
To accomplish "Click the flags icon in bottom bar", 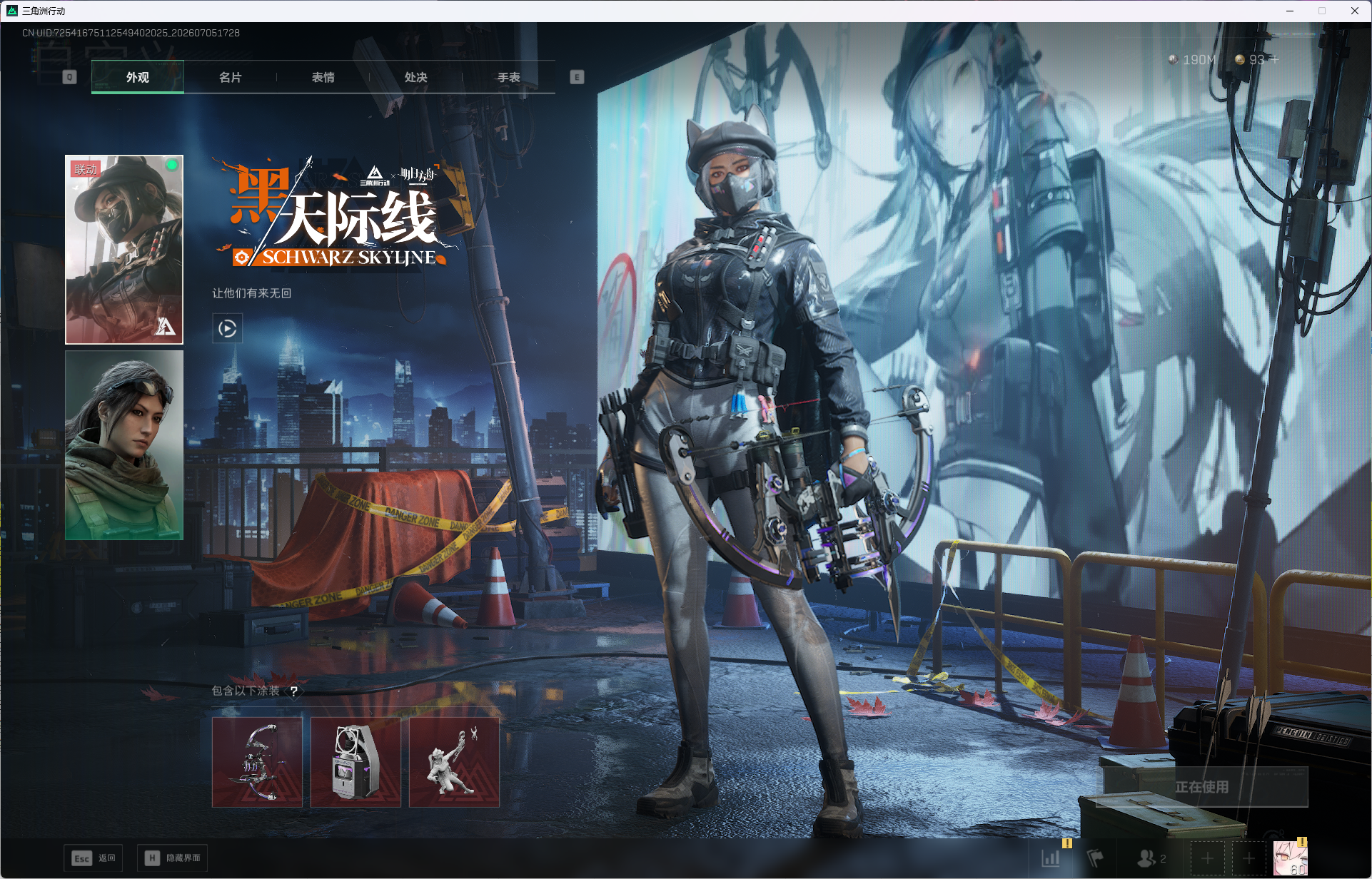I will click(x=1095, y=858).
